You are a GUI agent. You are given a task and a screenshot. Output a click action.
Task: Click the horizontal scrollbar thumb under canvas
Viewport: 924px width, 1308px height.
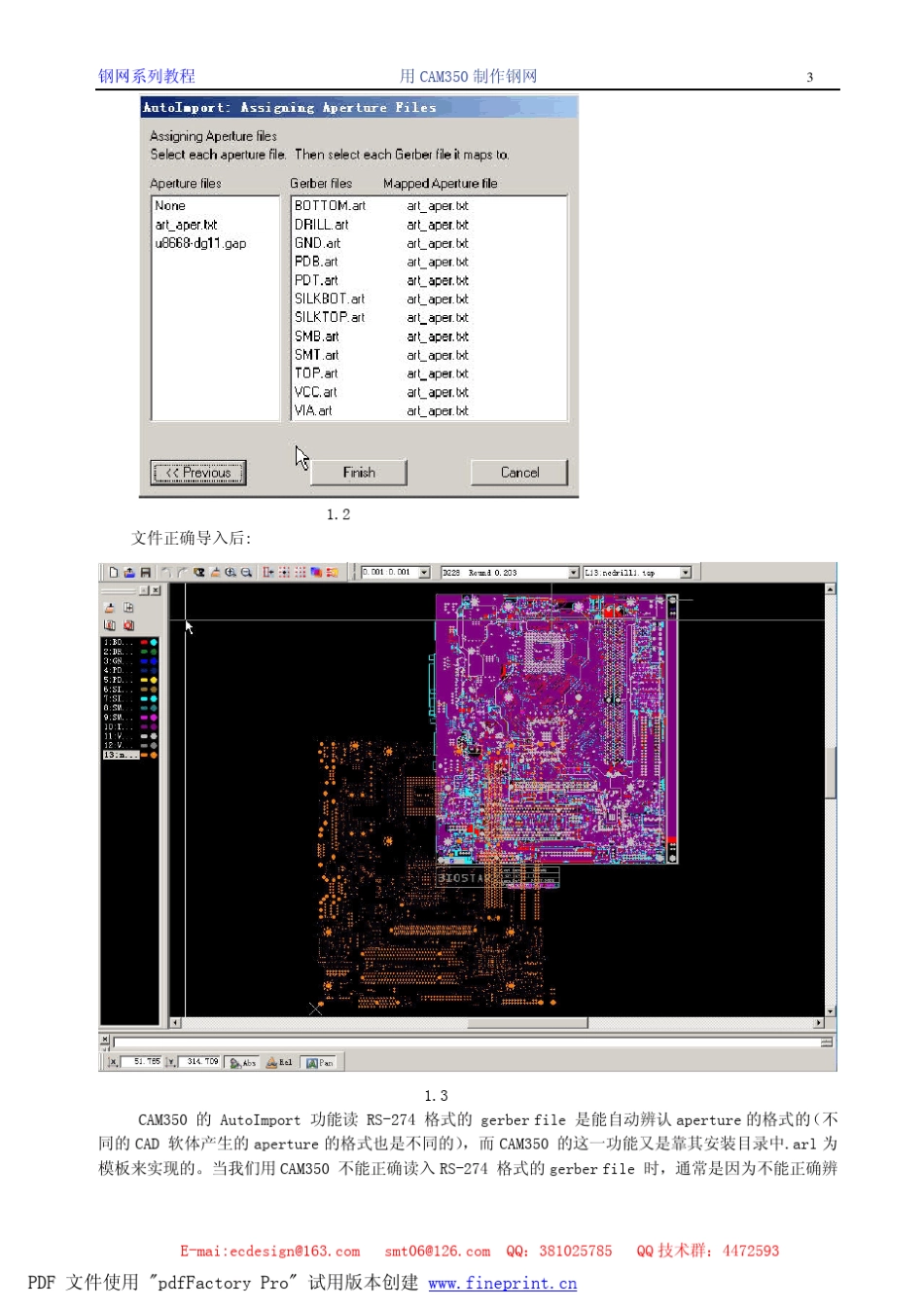(527, 1023)
